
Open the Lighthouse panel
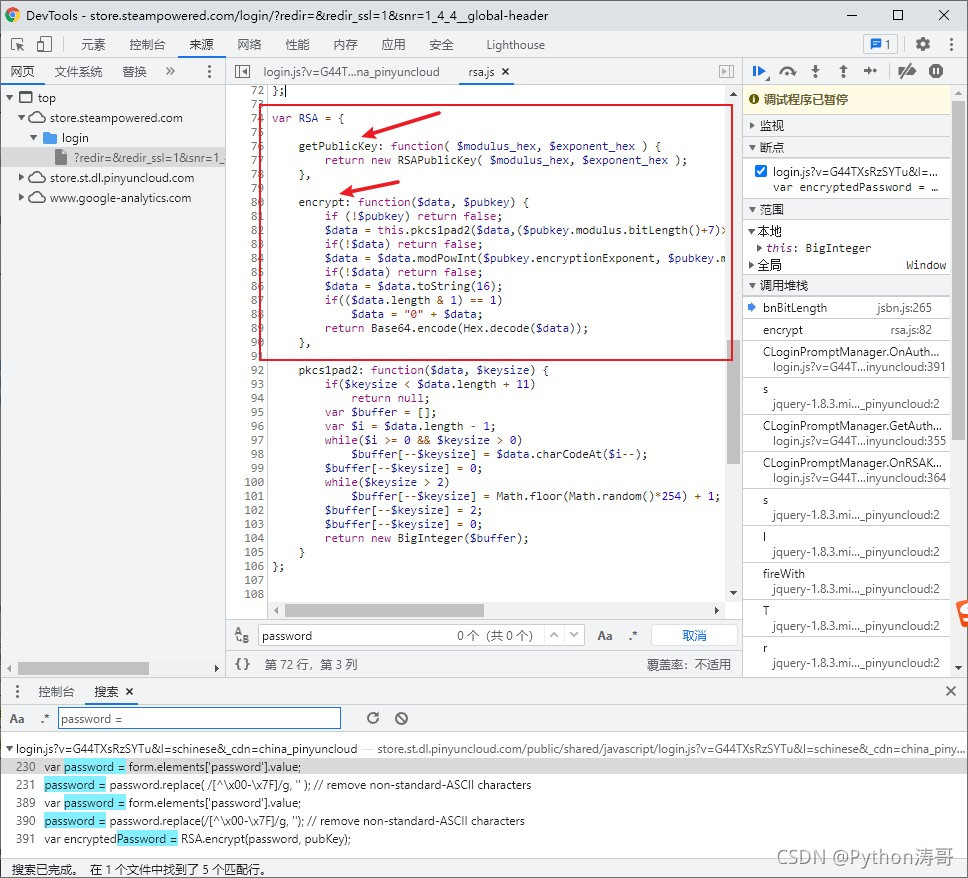click(515, 44)
